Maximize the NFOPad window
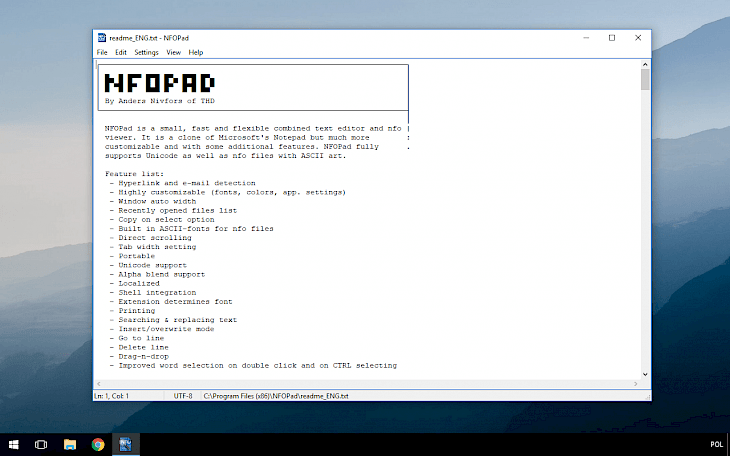The image size is (730, 456). tap(612, 38)
